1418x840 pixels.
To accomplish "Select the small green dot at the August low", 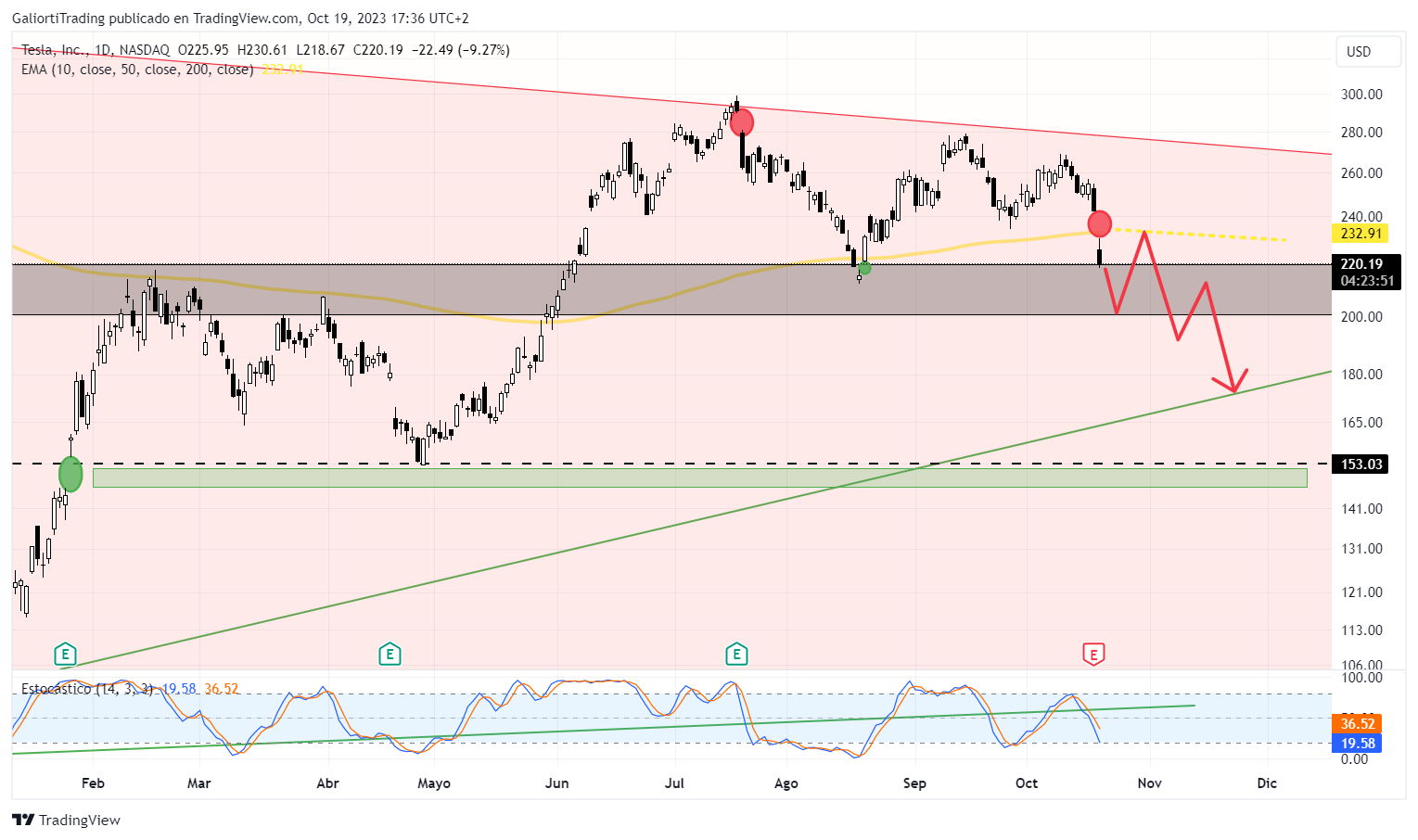I will tap(864, 268).
